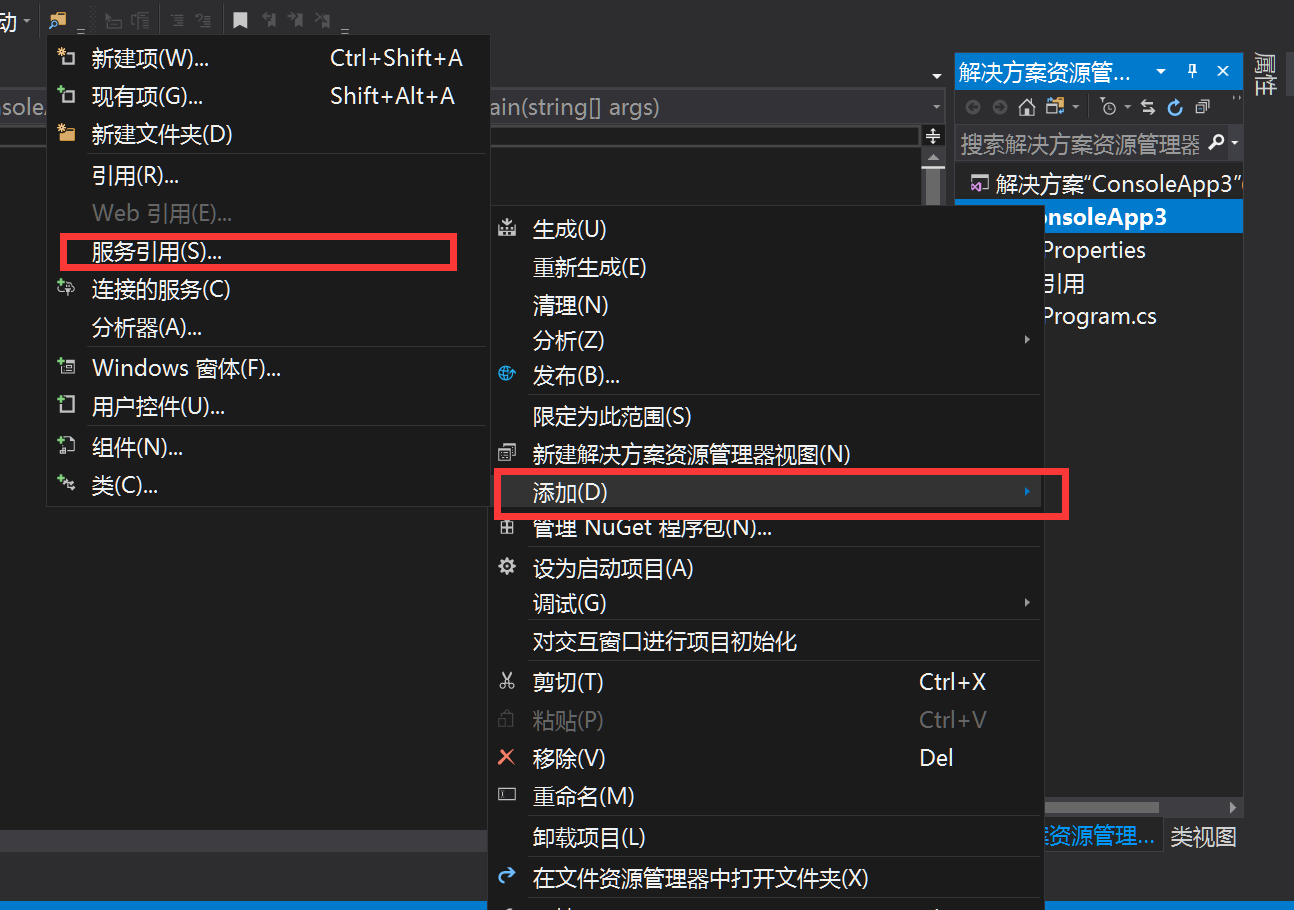Click Rebuild (重新生成) in context menu
1294x910 pixels.
click(x=766, y=268)
